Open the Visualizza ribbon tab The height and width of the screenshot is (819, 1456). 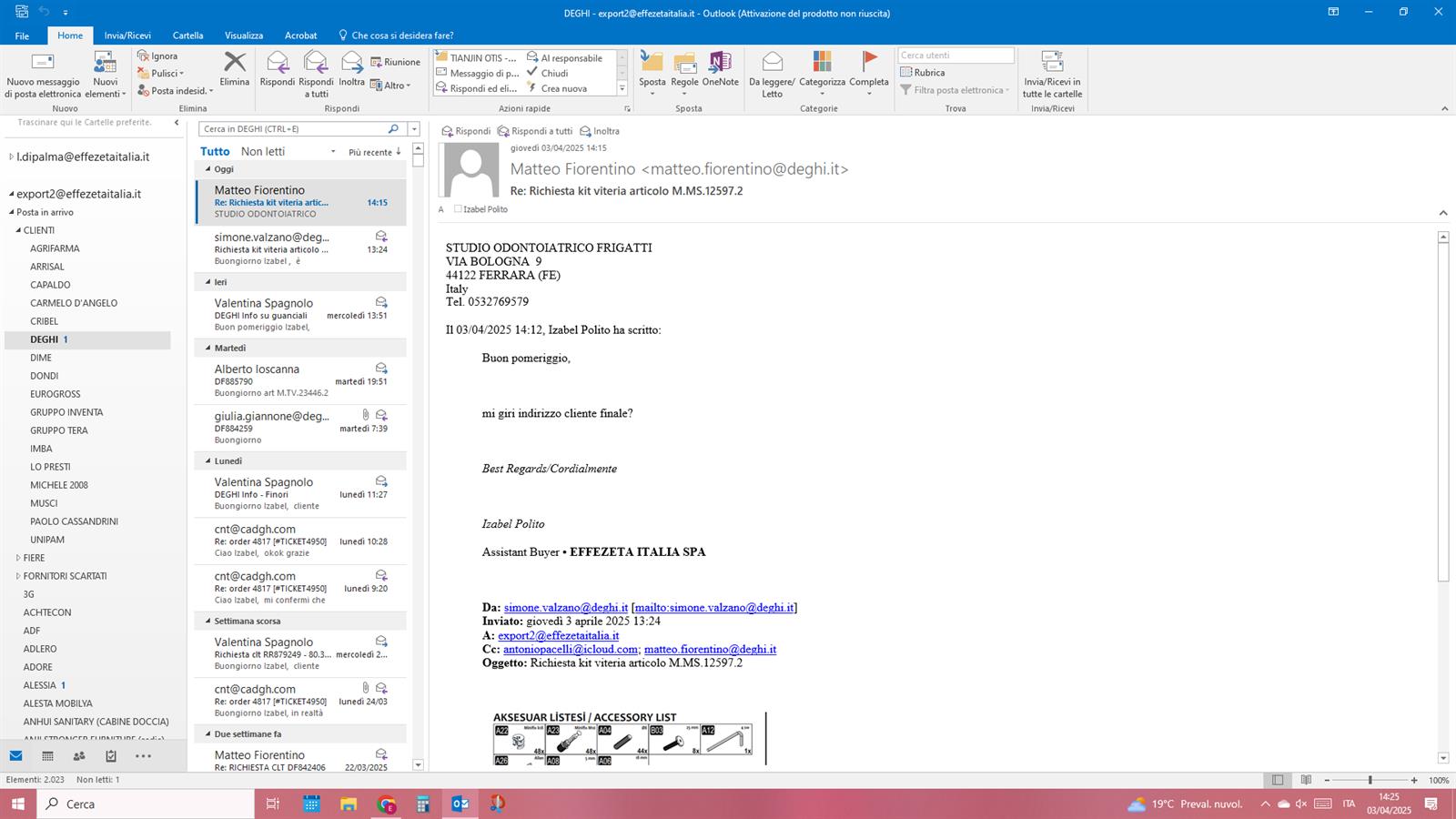coord(243,35)
